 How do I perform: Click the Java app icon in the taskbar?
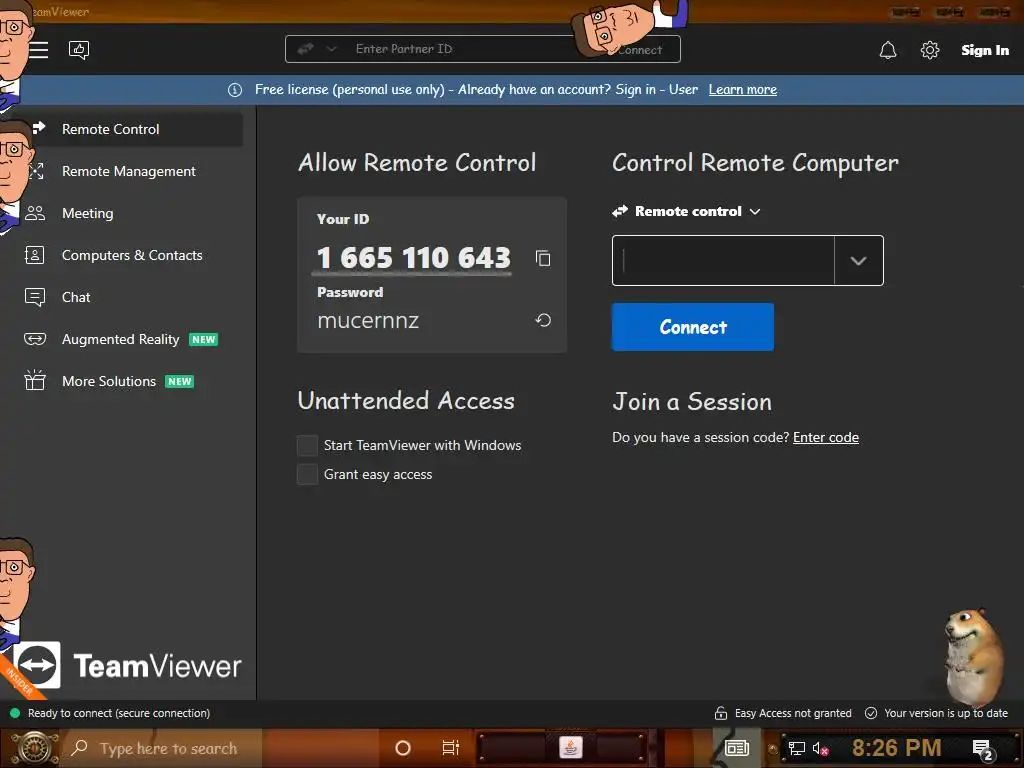[570, 748]
